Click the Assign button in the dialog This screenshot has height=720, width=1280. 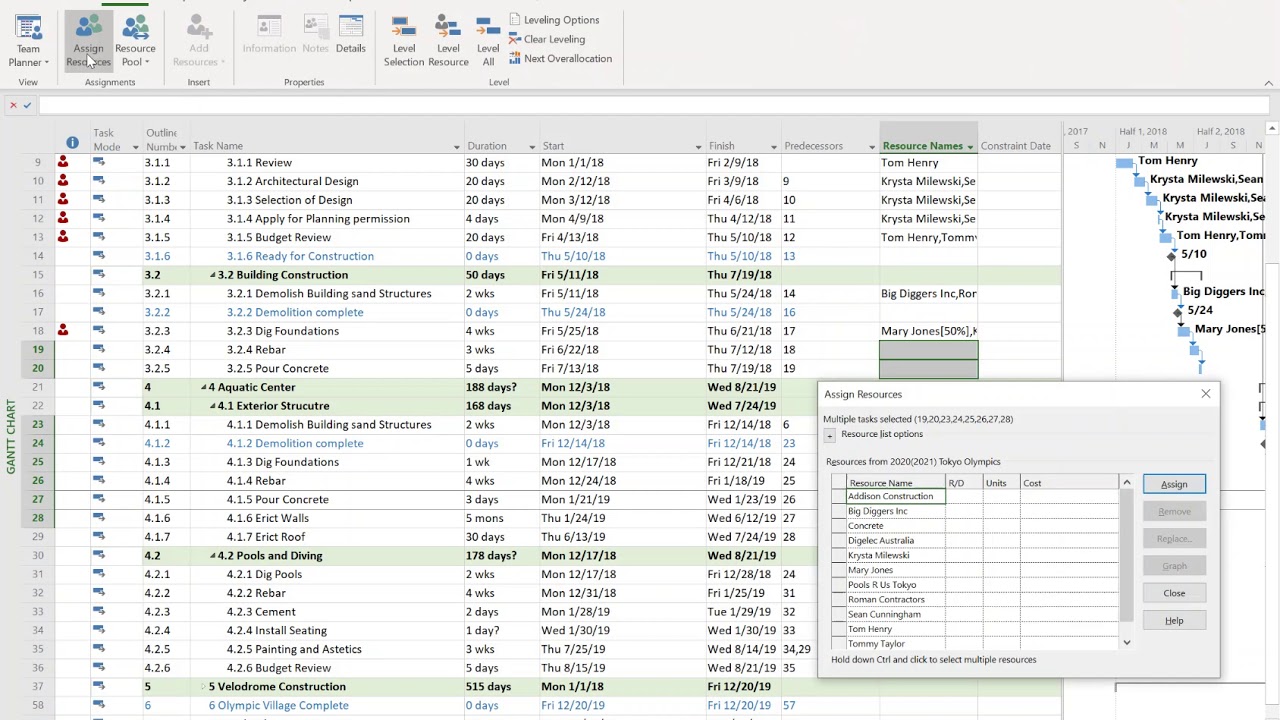pos(1173,483)
